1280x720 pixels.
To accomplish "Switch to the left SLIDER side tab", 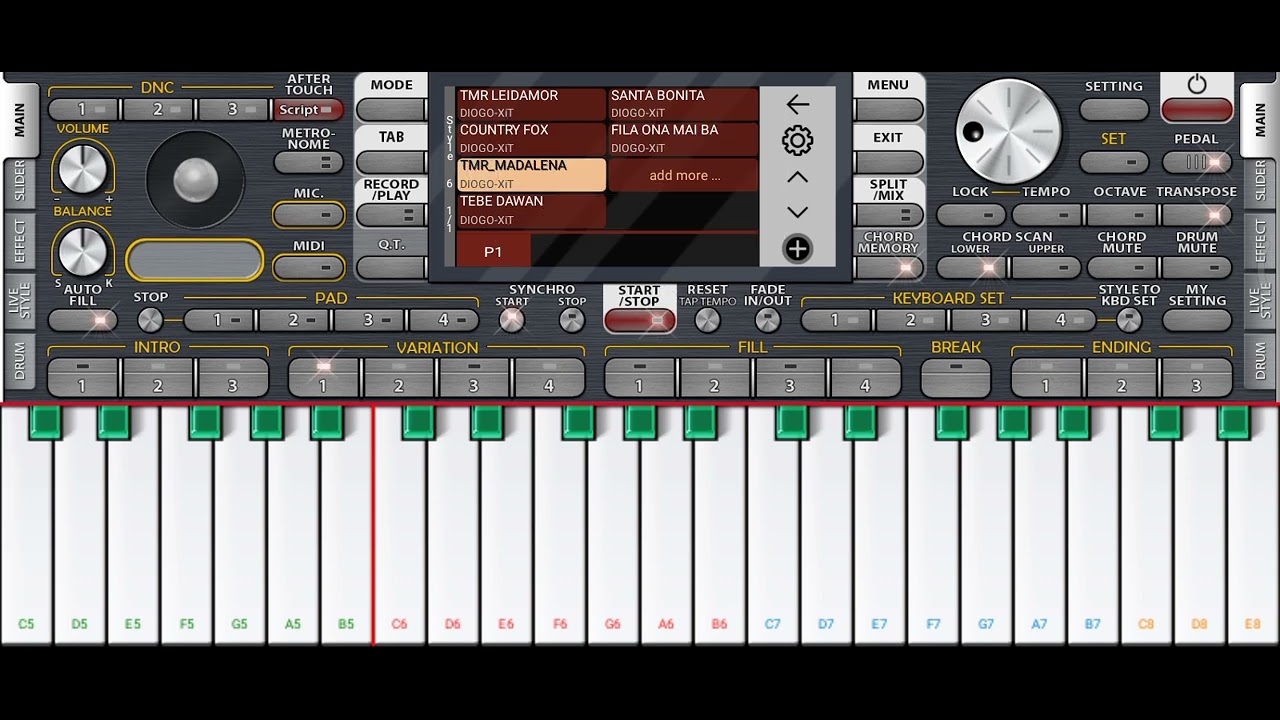I will (20, 181).
